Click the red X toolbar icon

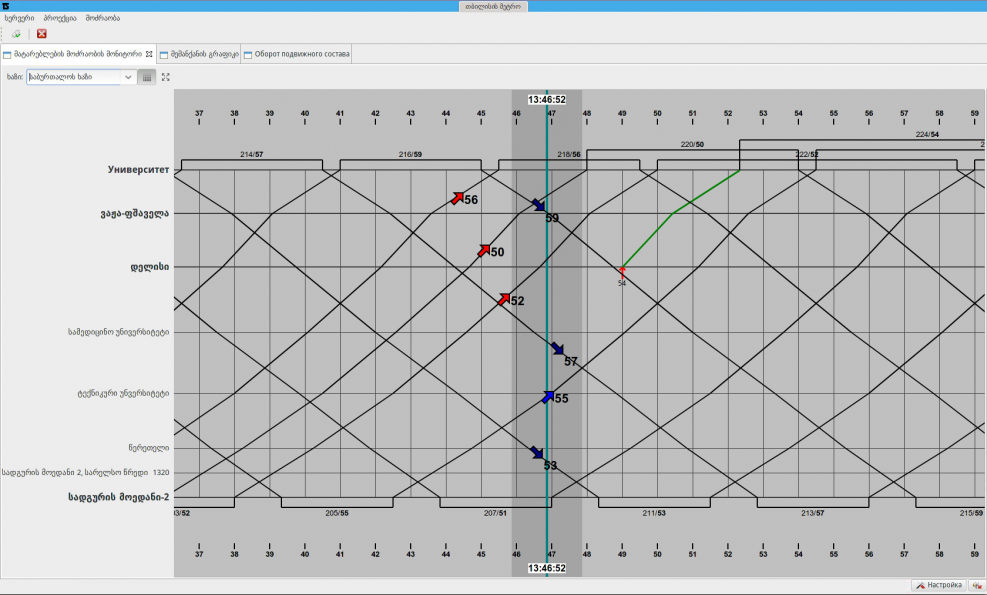pyautogui.click(x=42, y=34)
